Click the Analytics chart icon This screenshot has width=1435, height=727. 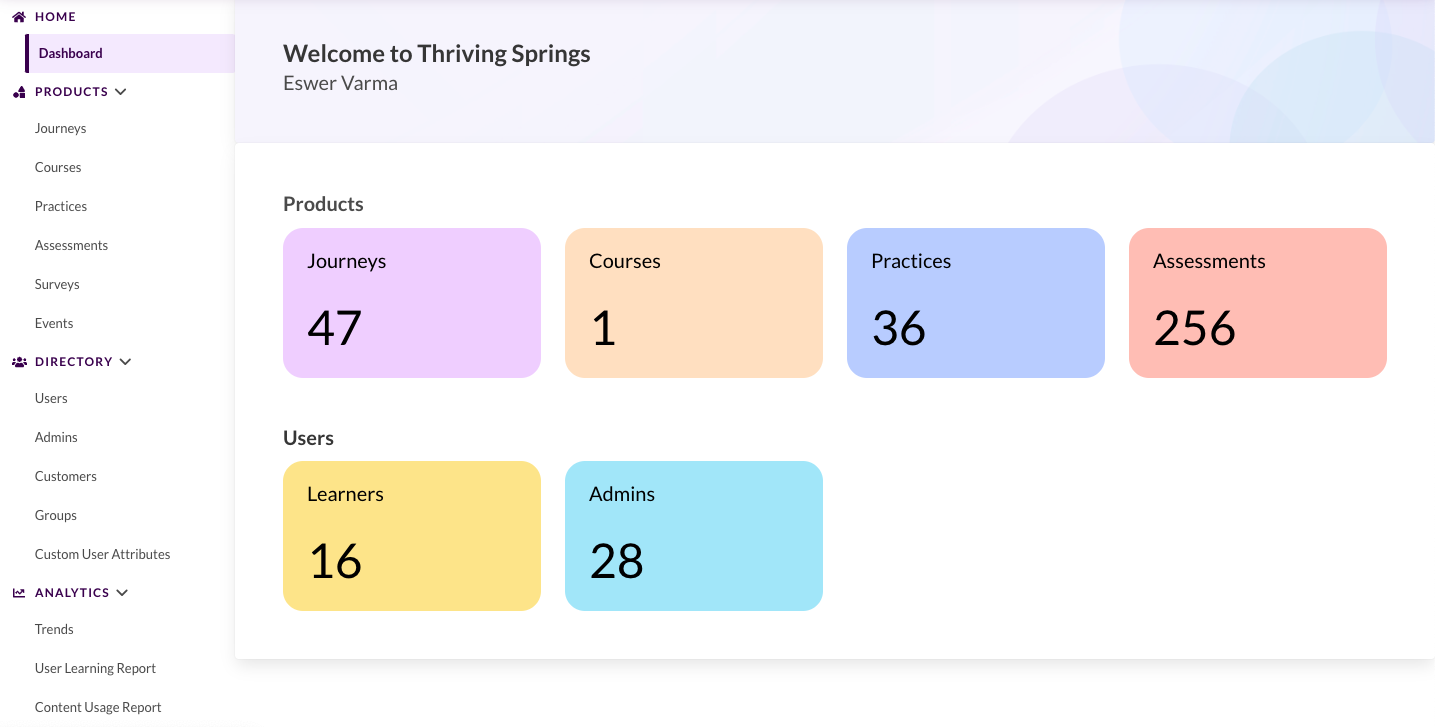tap(19, 593)
